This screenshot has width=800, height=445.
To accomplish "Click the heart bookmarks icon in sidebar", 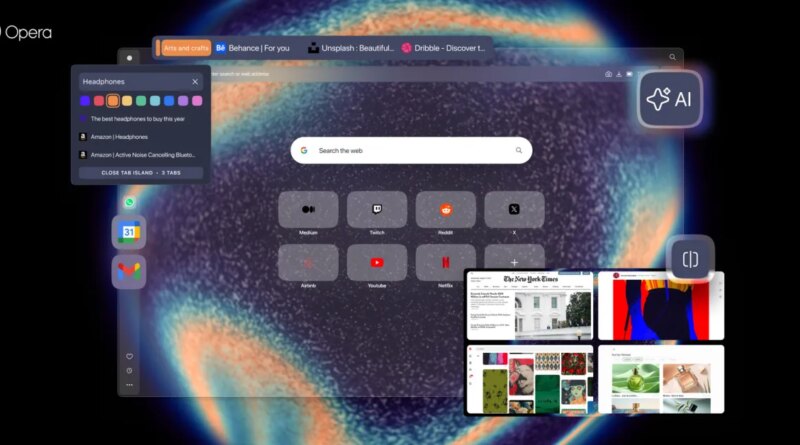I will coord(129,356).
